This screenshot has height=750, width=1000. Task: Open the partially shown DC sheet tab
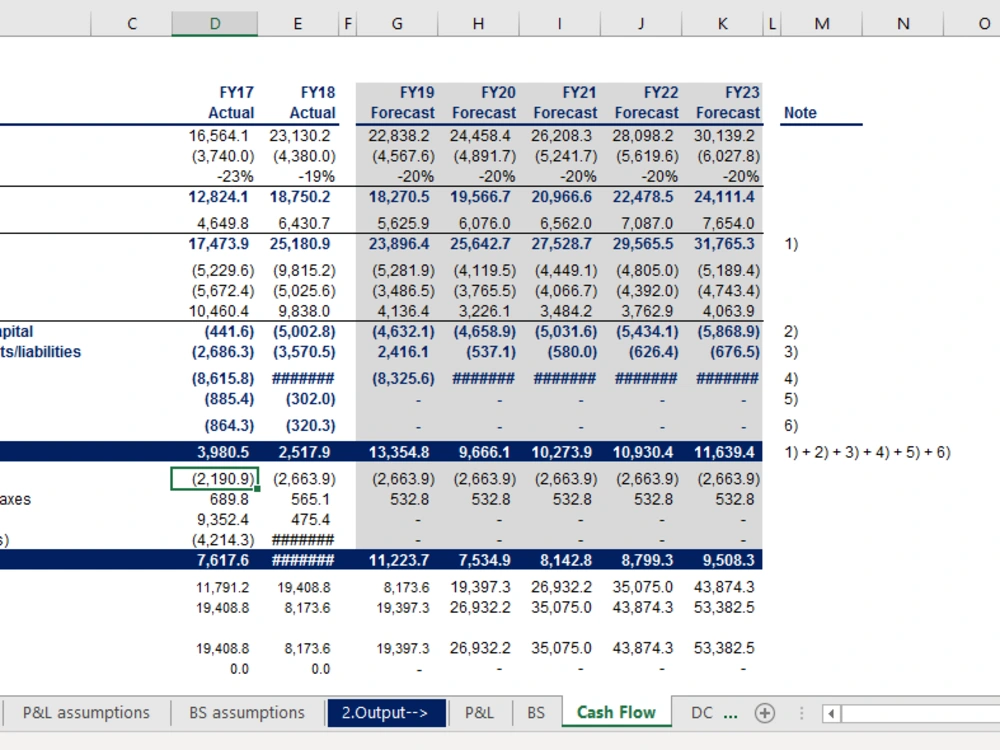pos(702,712)
